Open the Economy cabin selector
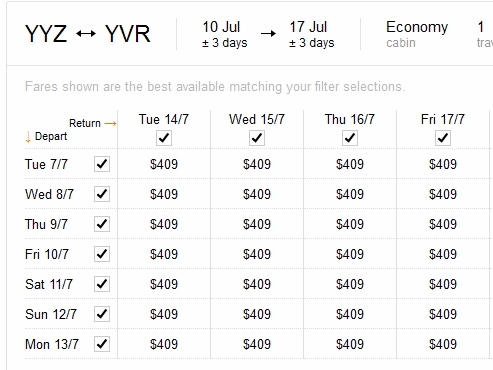Image resolution: width=493 pixels, height=370 pixels. pos(417,34)
